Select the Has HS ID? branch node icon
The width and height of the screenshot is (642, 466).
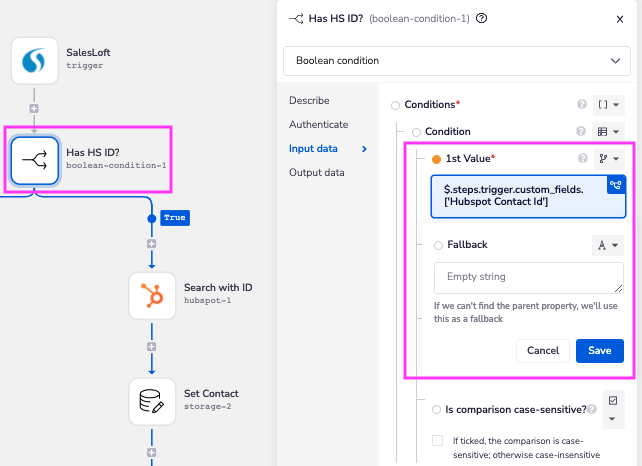(35, 158)
